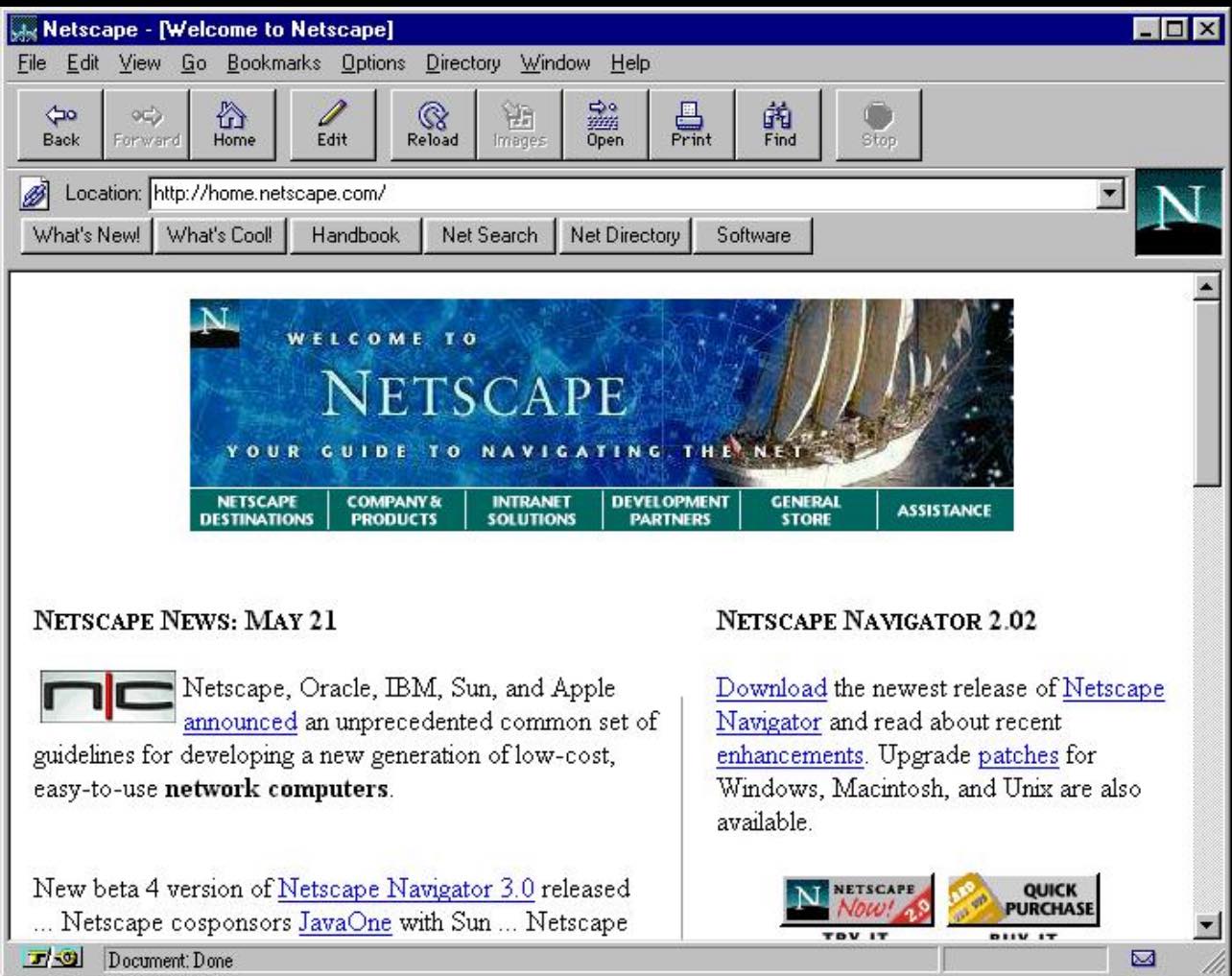Open Netscape Destinations in banner navigation
The height and width of the screenshot is (976, 1232).
(x=257, y=511)
